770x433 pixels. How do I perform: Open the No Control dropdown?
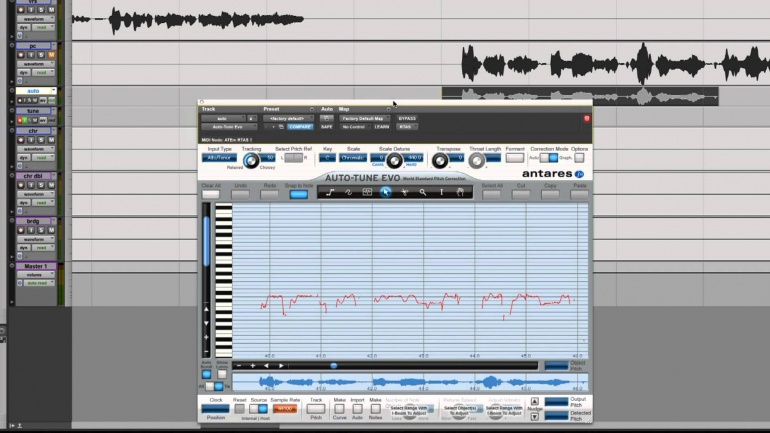pyautogui.click(x=355, y=127)
